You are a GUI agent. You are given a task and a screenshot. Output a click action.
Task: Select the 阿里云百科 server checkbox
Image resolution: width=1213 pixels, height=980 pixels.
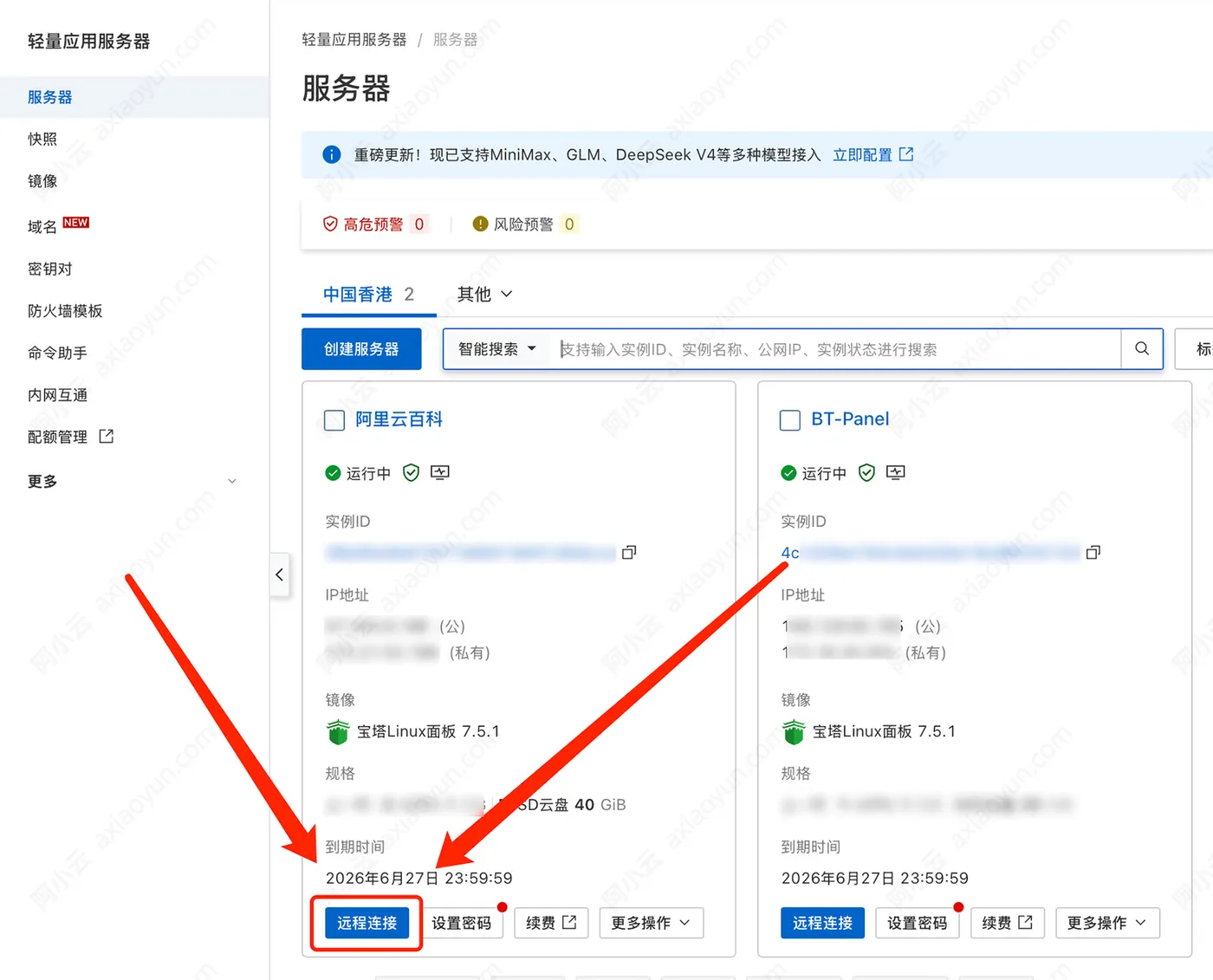334,420
